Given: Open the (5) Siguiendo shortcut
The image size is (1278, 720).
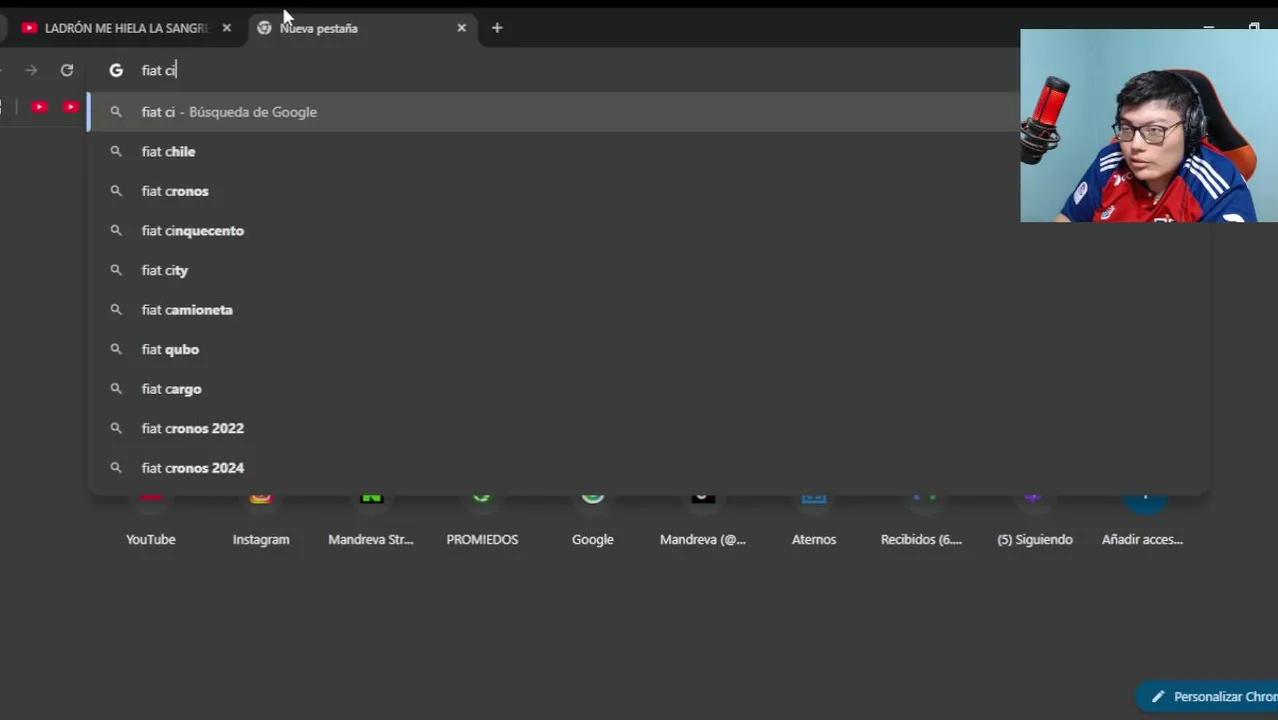Looking at the screenshot, I should tap(1035, 520).
